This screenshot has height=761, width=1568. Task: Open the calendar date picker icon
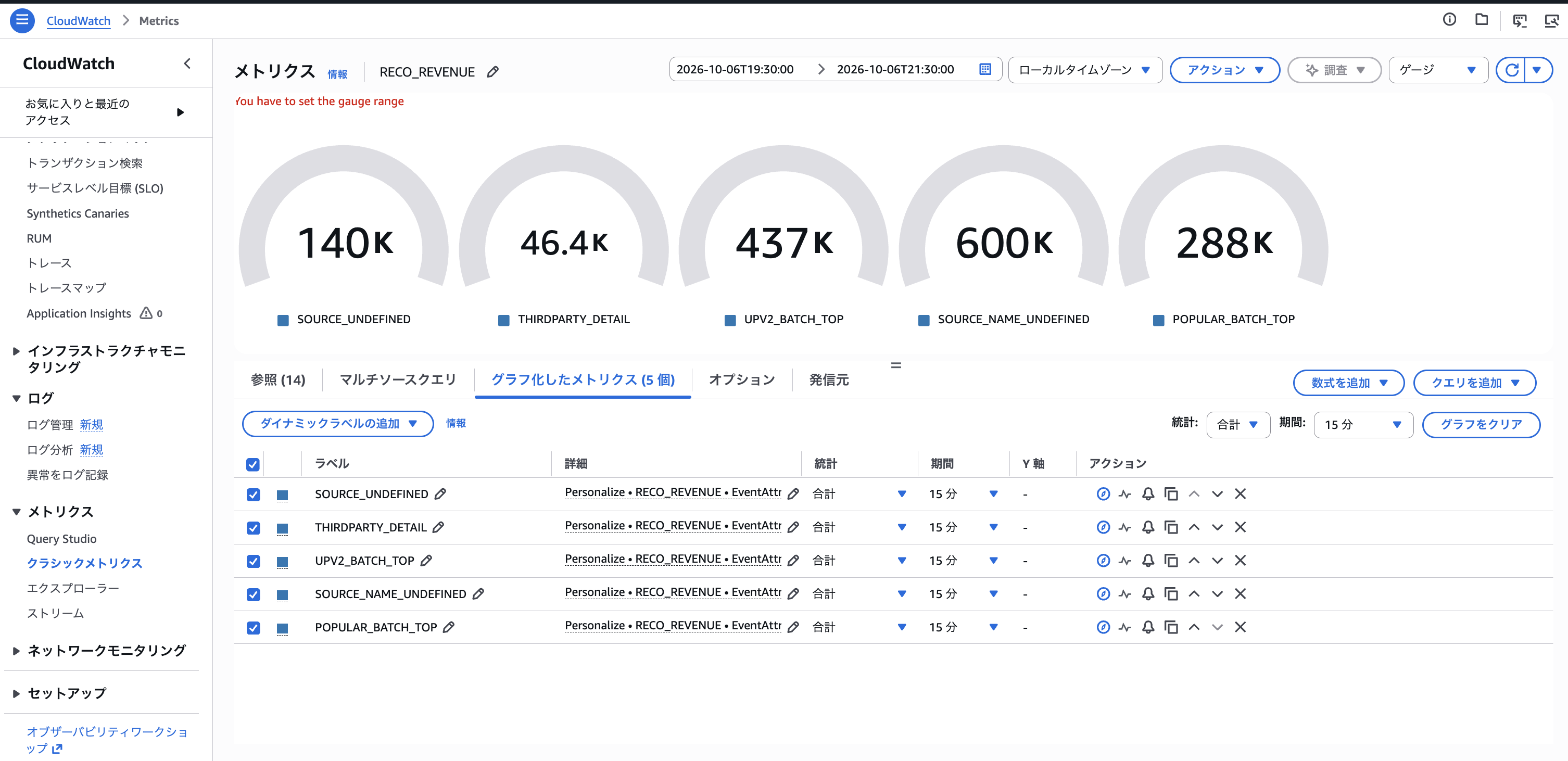[985, 69]
